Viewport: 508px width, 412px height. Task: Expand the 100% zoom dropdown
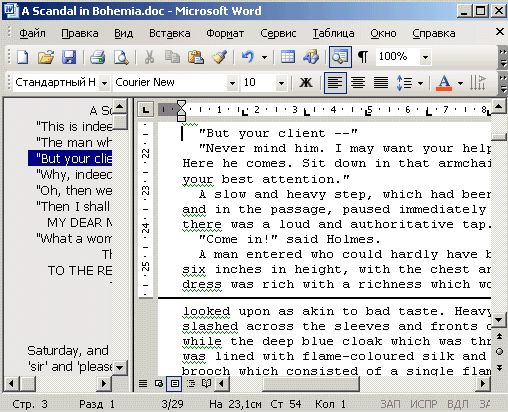coord(425,57)
